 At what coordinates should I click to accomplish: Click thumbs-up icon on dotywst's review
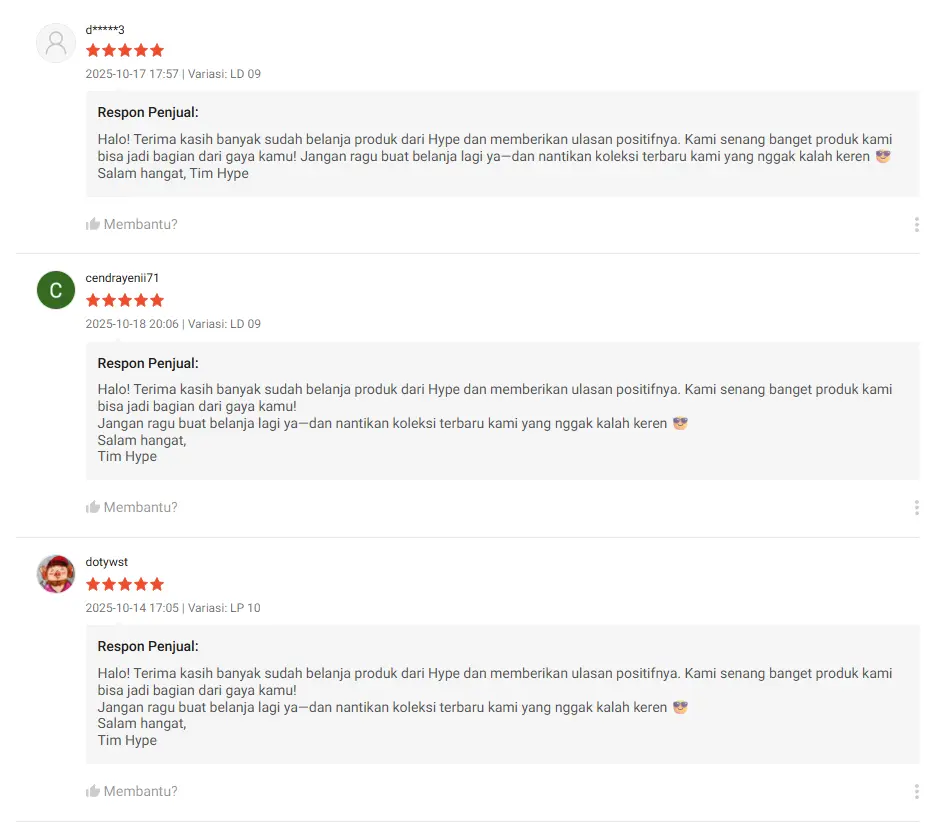click(x=93, y=791)
